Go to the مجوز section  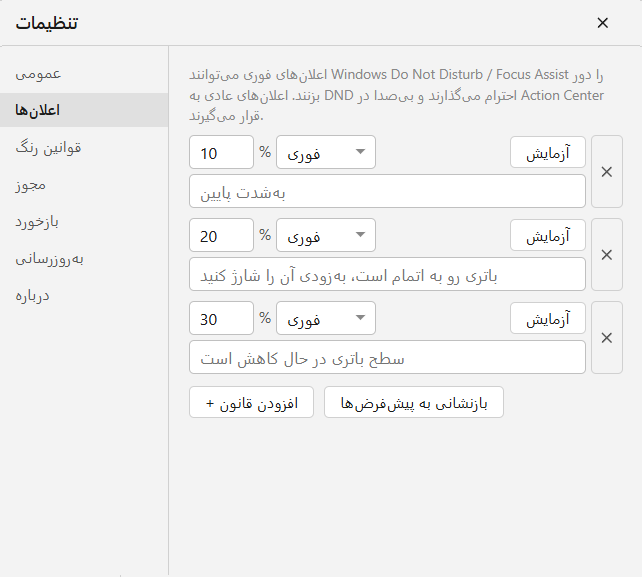pos(84,185)
